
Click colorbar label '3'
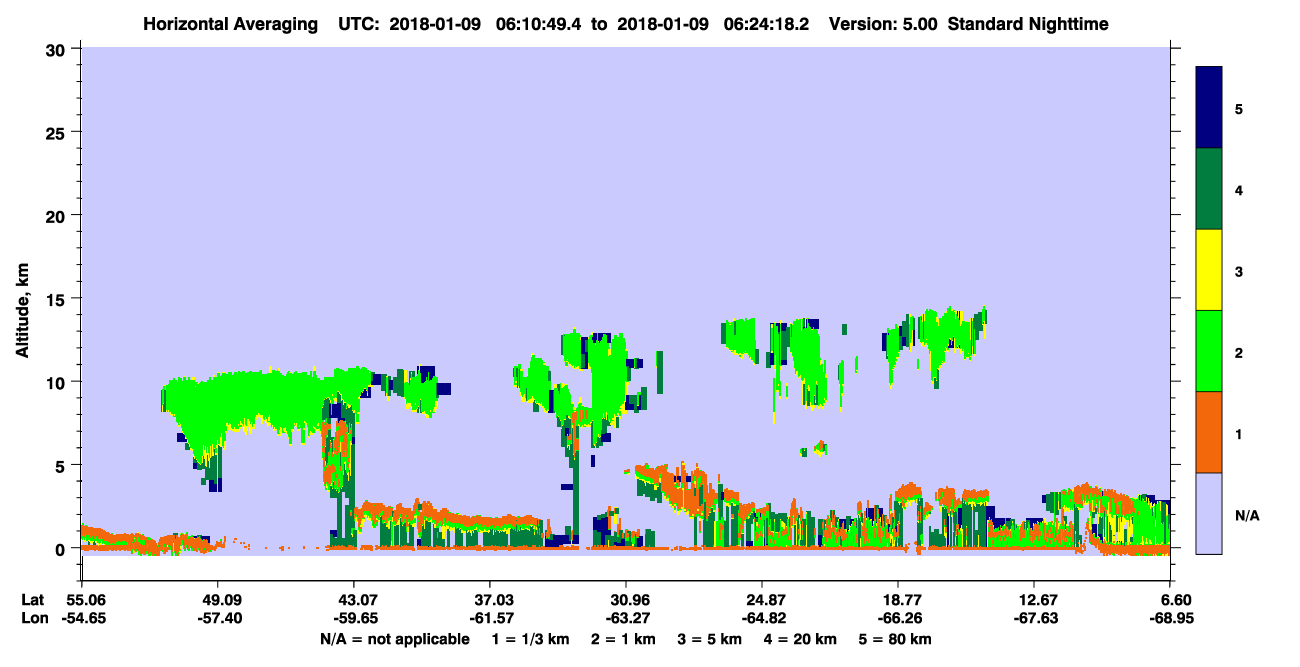(x=1239, y=272)
